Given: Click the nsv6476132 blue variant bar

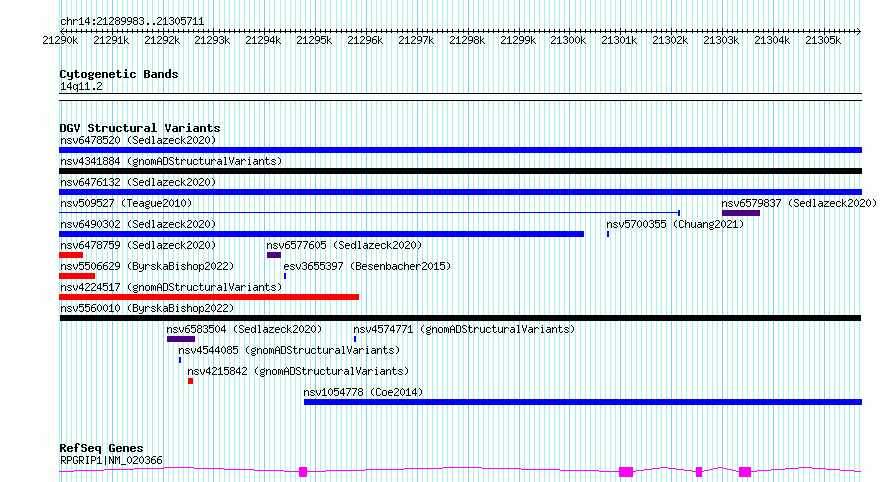Looking at the screenshot, I should pos(460,192).
